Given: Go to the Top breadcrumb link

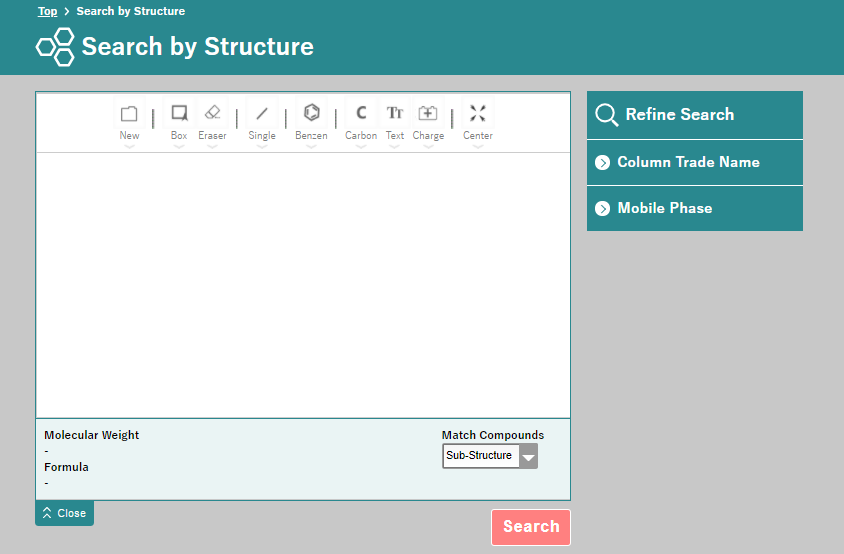Looking at the screenshot, I should point(47,11).
